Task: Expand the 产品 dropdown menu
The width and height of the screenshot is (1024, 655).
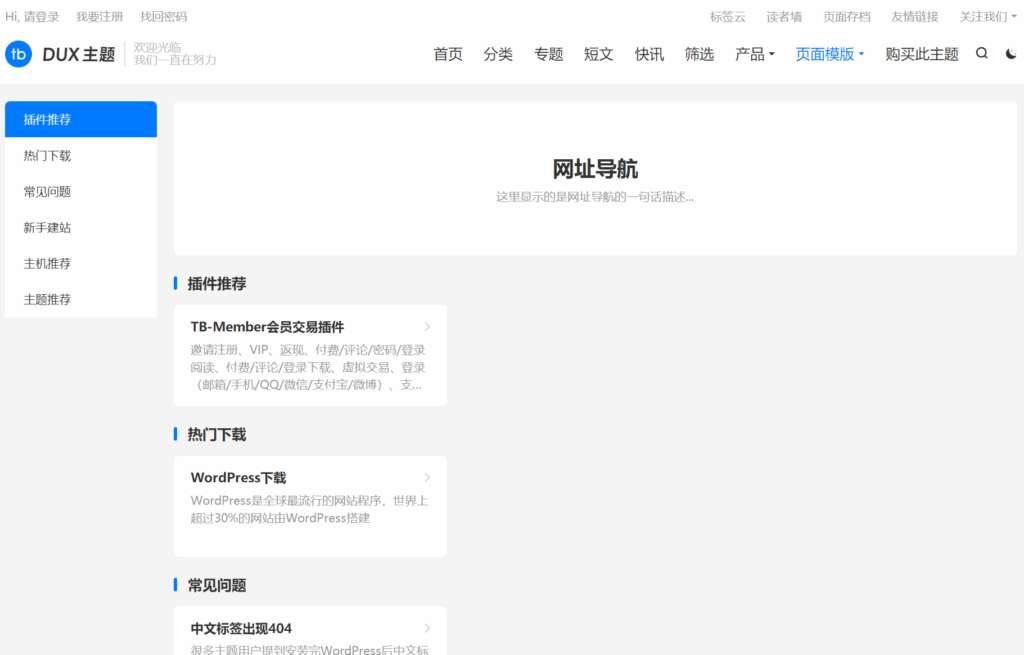Action: [x=754, y=54]
